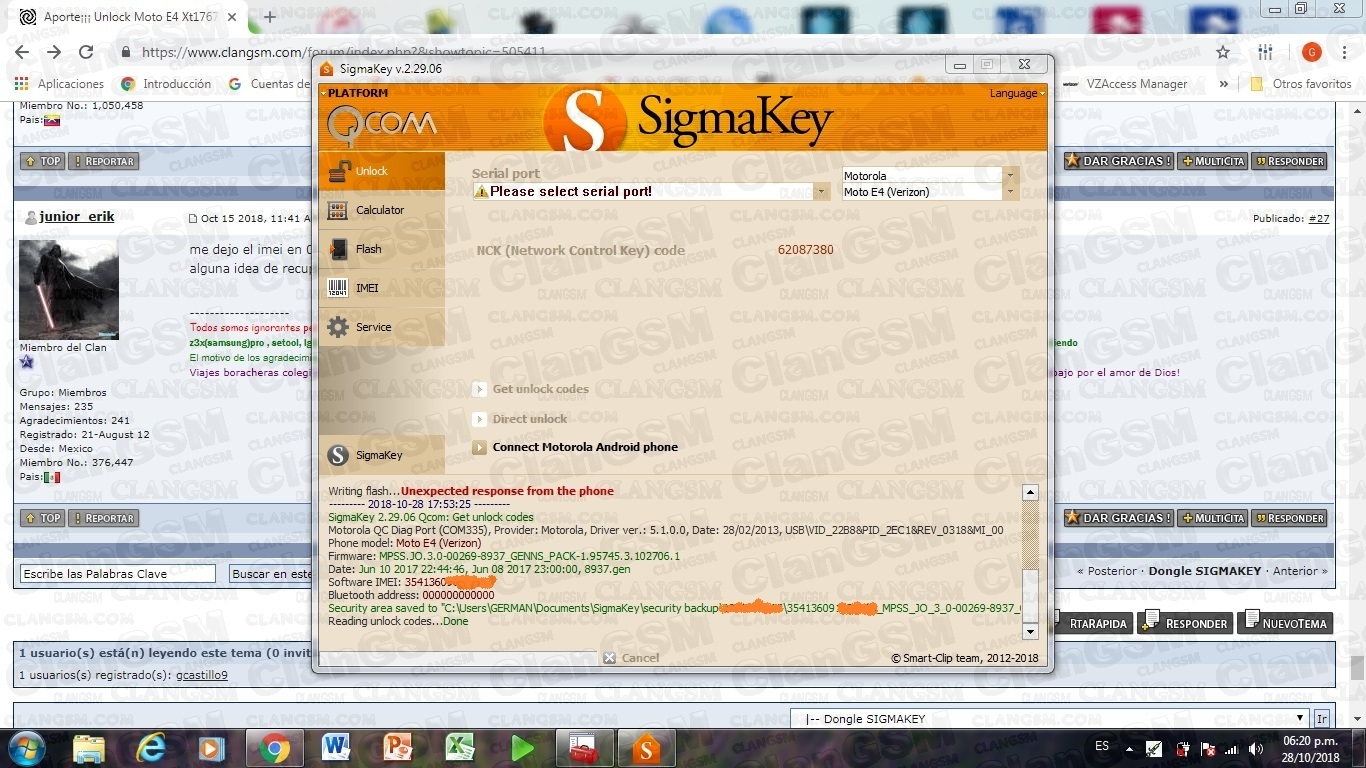Open the VZAccess Manager bookmark
Image resolution: width=1366 pixels, height=768 pixels.
click(1127, 84)
